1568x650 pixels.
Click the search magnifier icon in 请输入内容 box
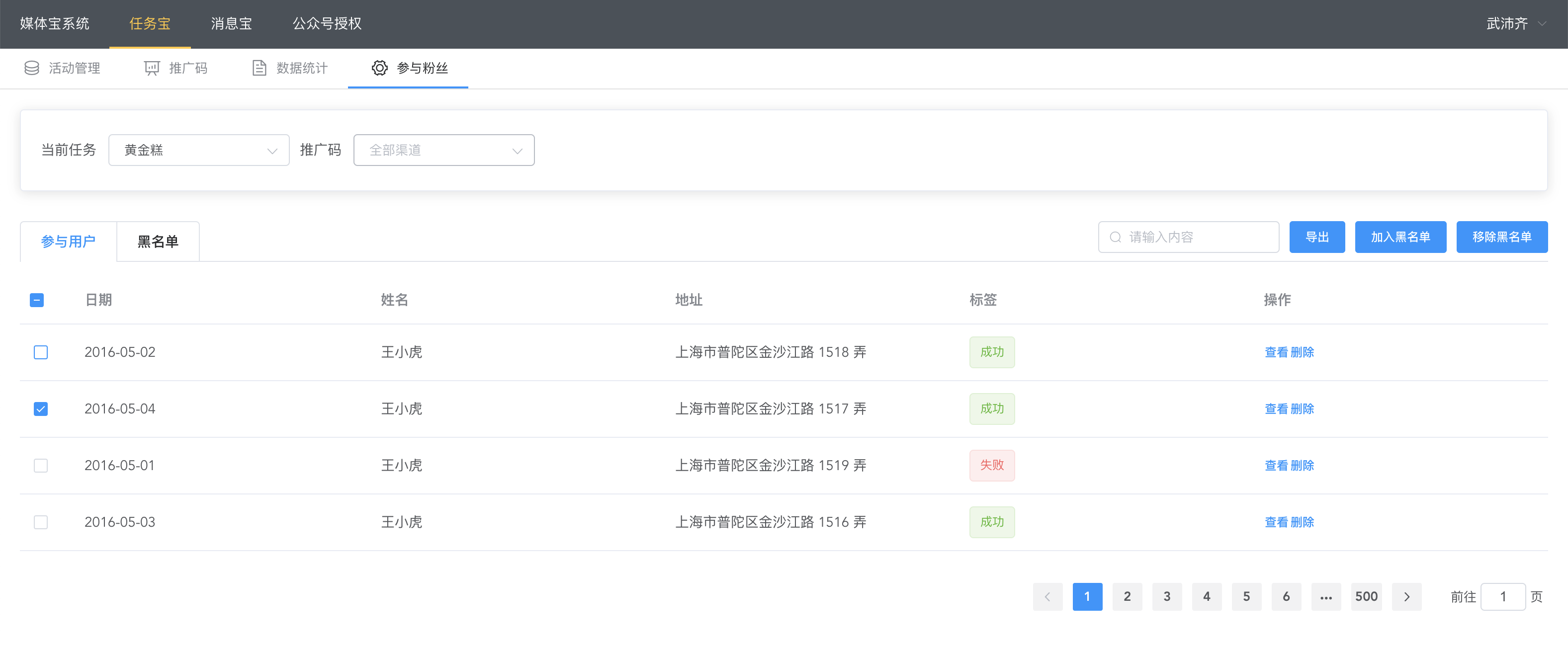pos(1115,238)
